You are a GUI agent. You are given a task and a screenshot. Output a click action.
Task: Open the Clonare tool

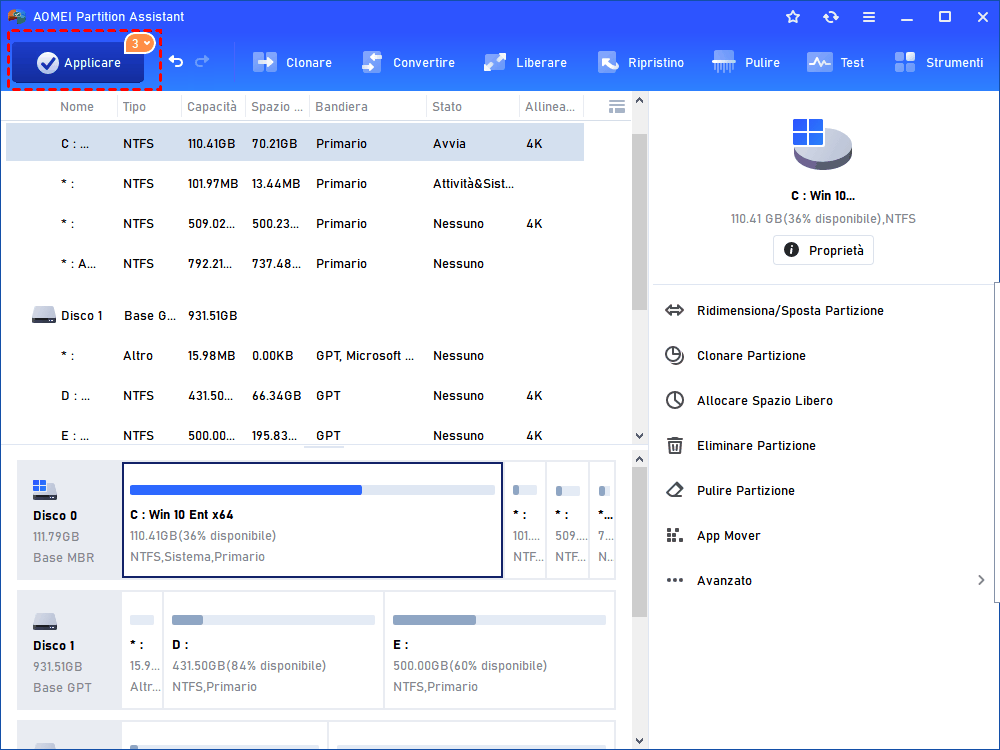(292, 62)
